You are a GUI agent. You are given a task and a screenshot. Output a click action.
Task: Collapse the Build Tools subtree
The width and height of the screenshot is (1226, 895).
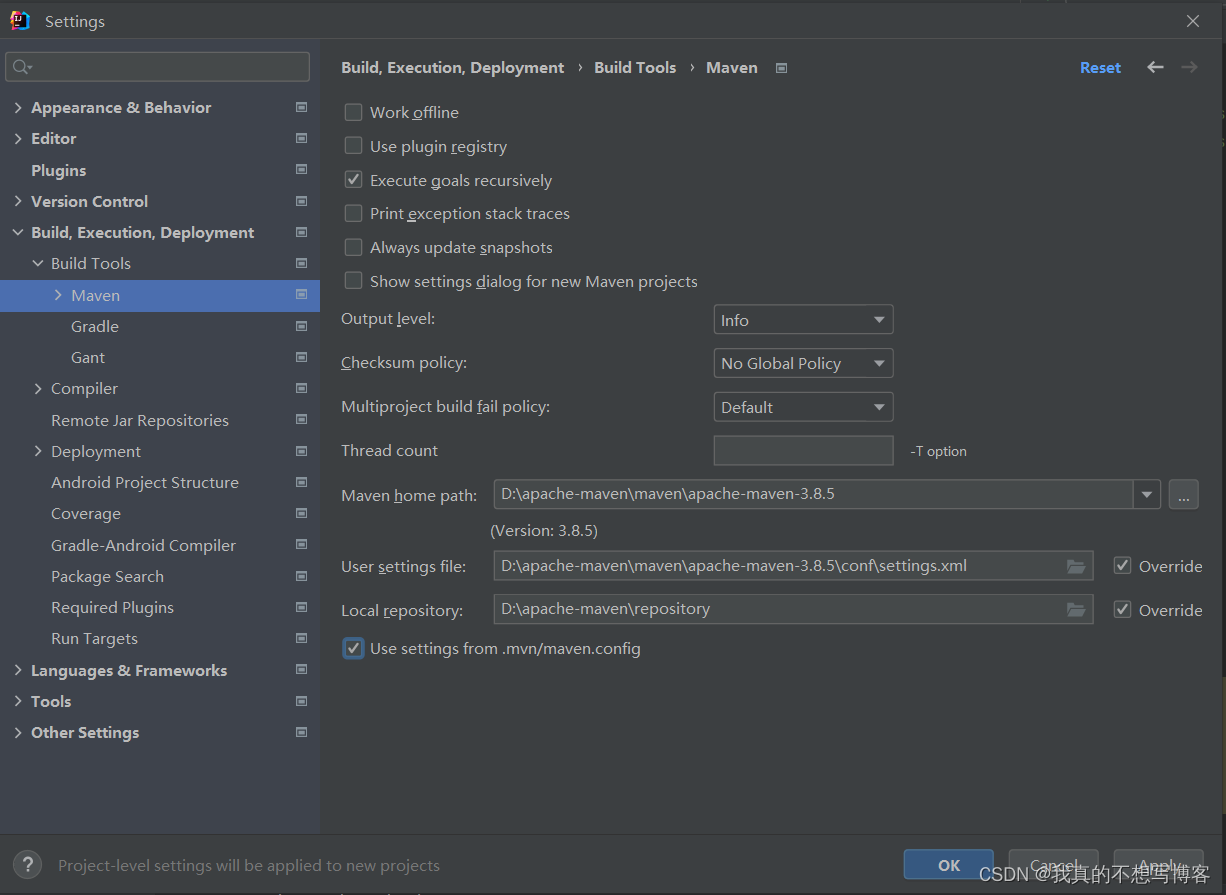[x=38, y=263]
